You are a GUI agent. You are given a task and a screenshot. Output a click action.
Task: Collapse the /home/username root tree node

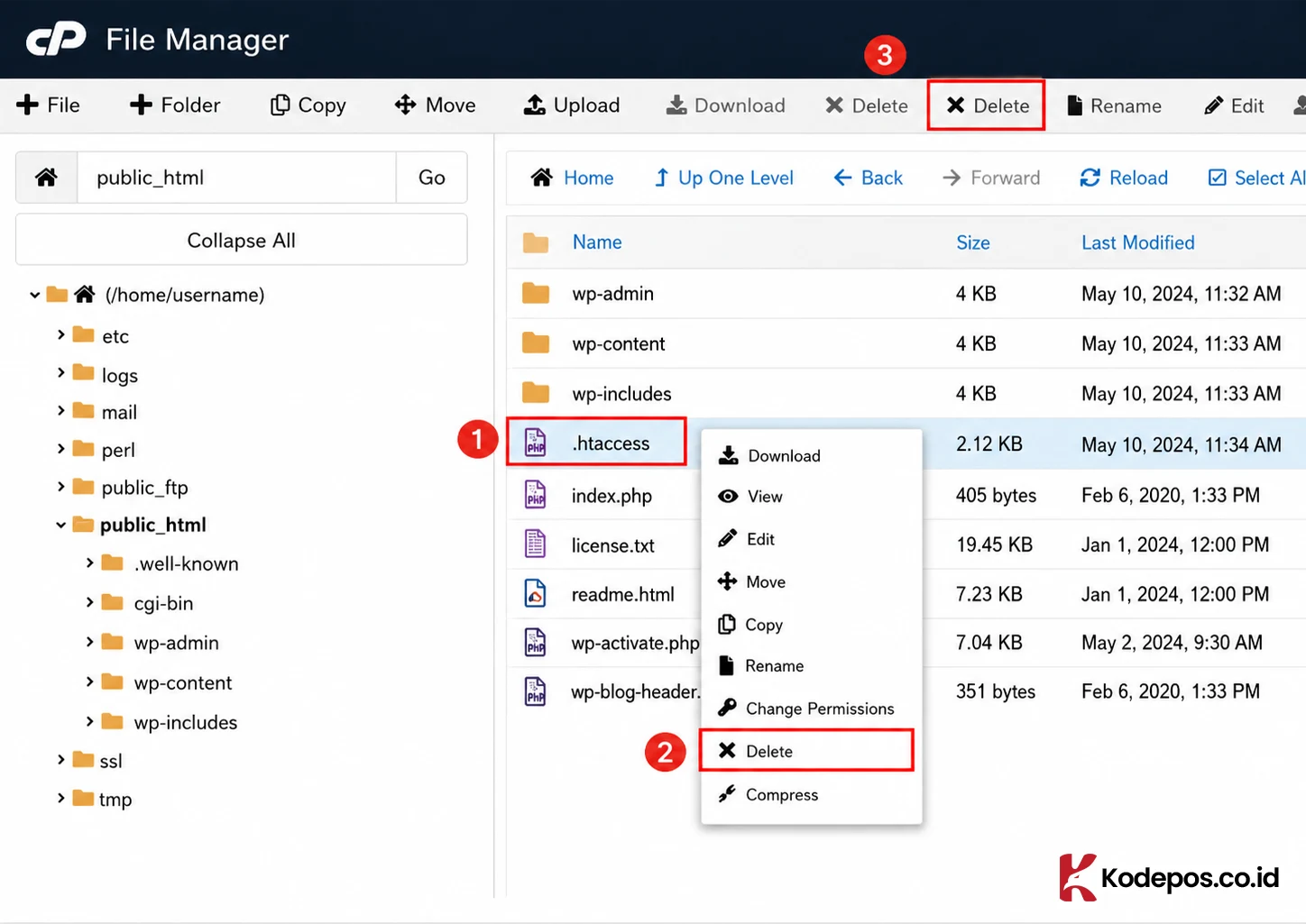click(34, 295)
